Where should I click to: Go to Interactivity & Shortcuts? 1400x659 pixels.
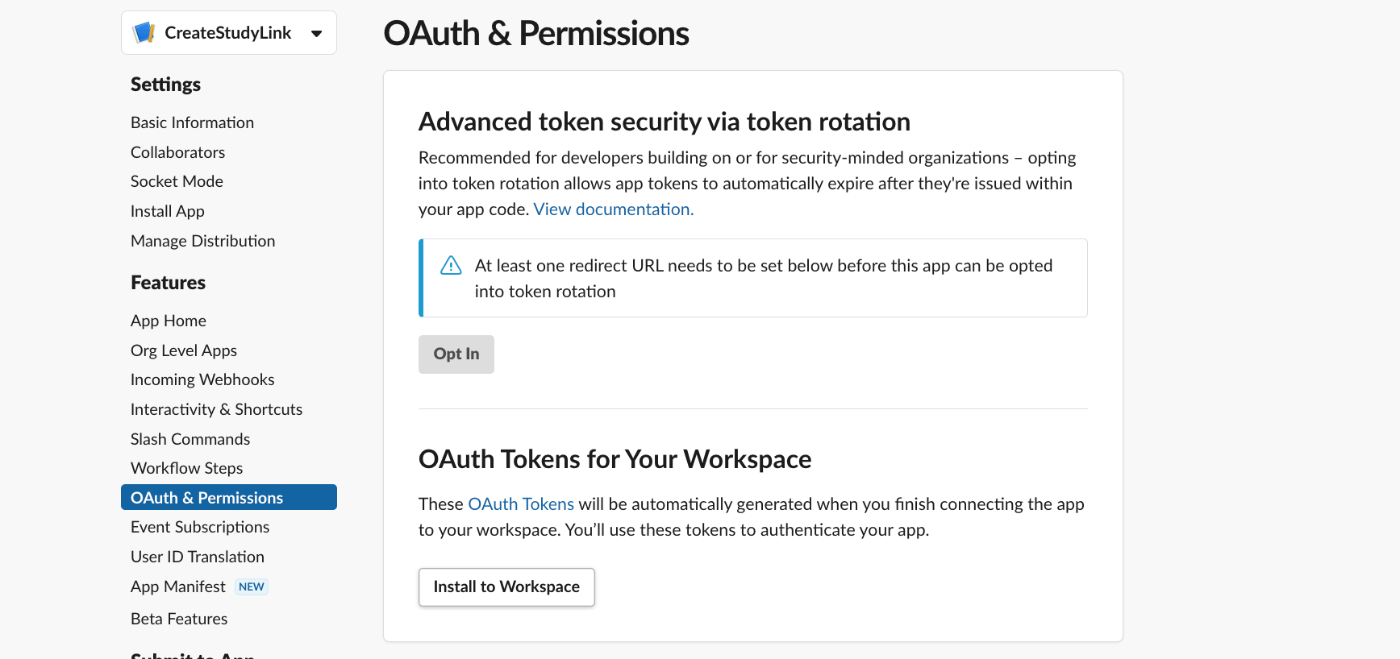(216, 409)
